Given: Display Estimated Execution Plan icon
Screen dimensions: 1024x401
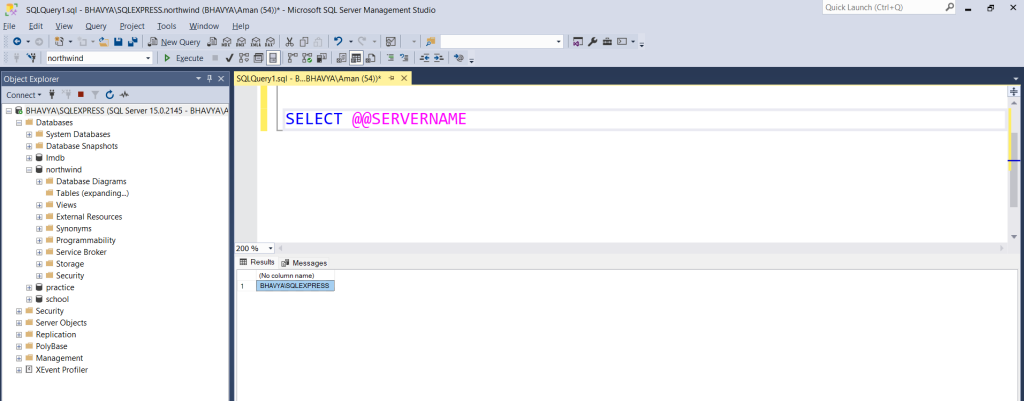Looking at the screenshot, I should pyautogui.click(x=244, y=58).
